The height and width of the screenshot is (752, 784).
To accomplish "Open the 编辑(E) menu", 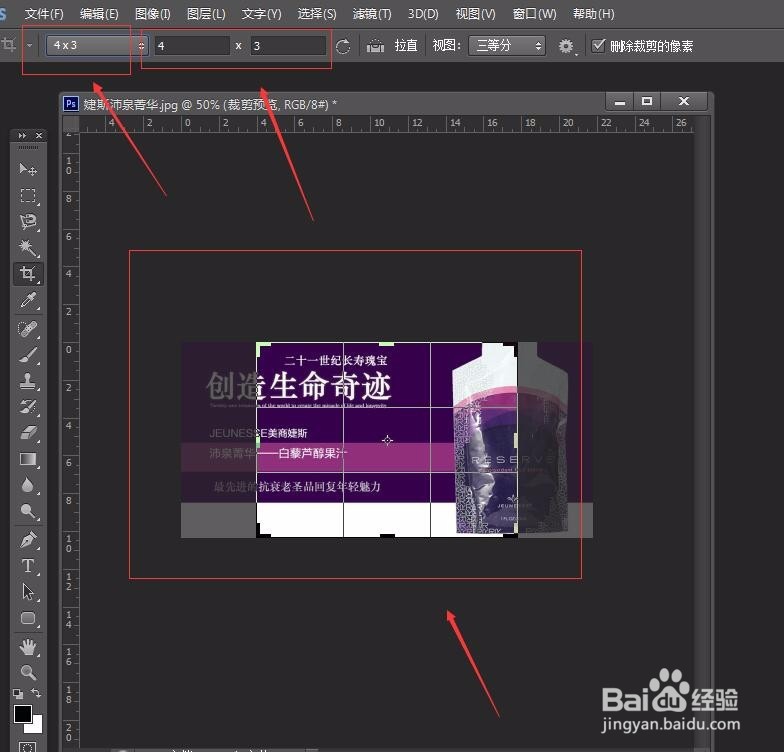I will [x=99, y=14].
